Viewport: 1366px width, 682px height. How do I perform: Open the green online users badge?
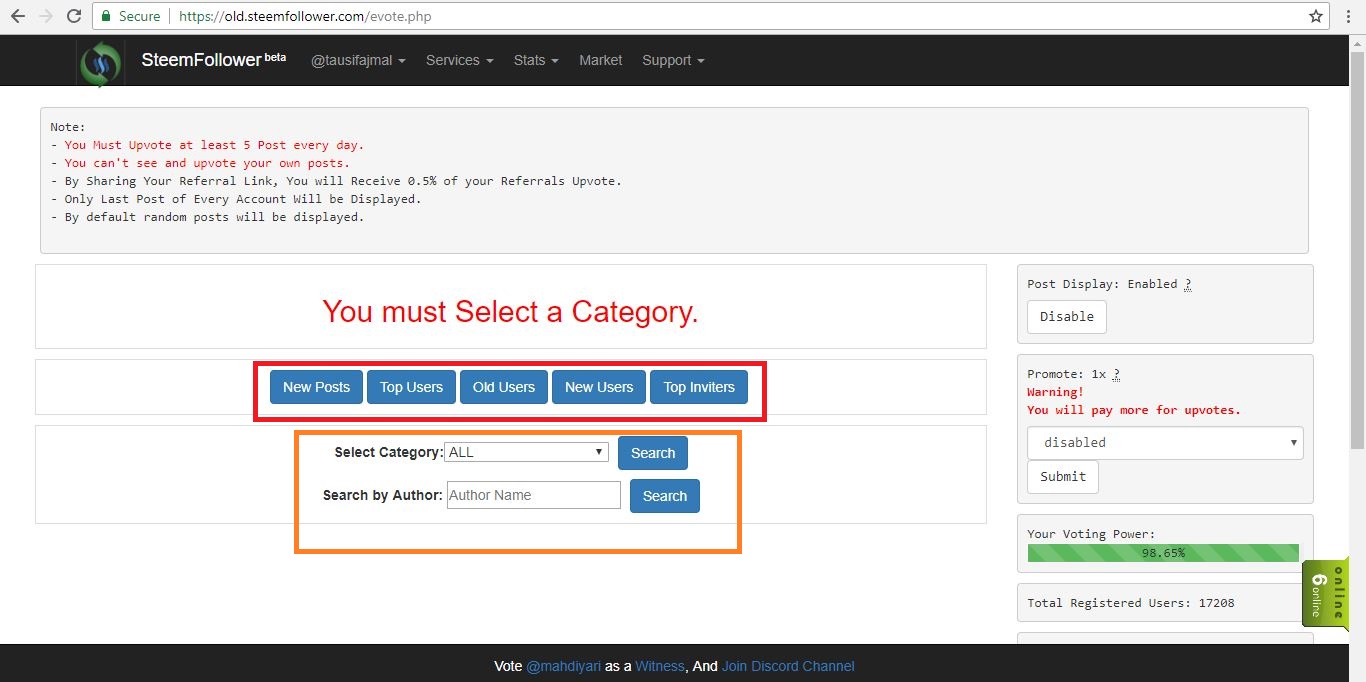pos(1325,594)
